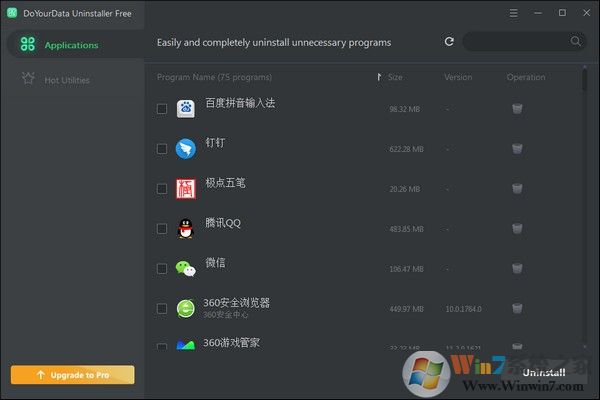Image resolution: width=600 pixels, height=400 pixels.
Task: Open the Applications tab in sidebar
Action: [x=76, y=44]
